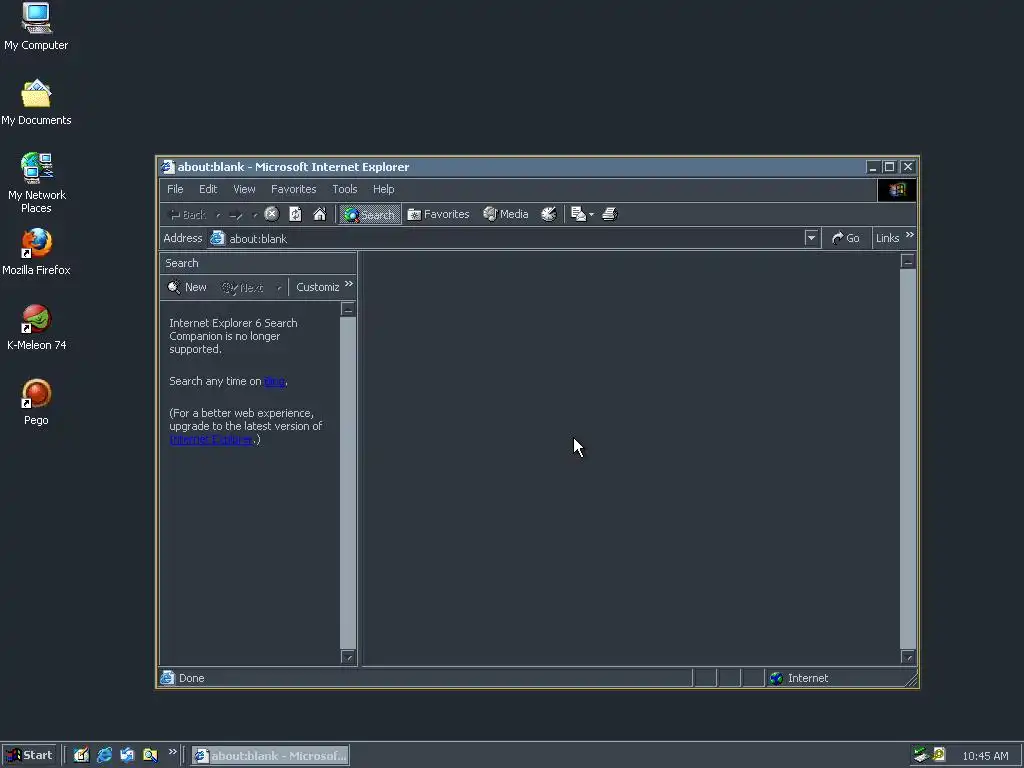
Task: Open the Next dropdown arrow in Search pane
Action: point(279,287)
